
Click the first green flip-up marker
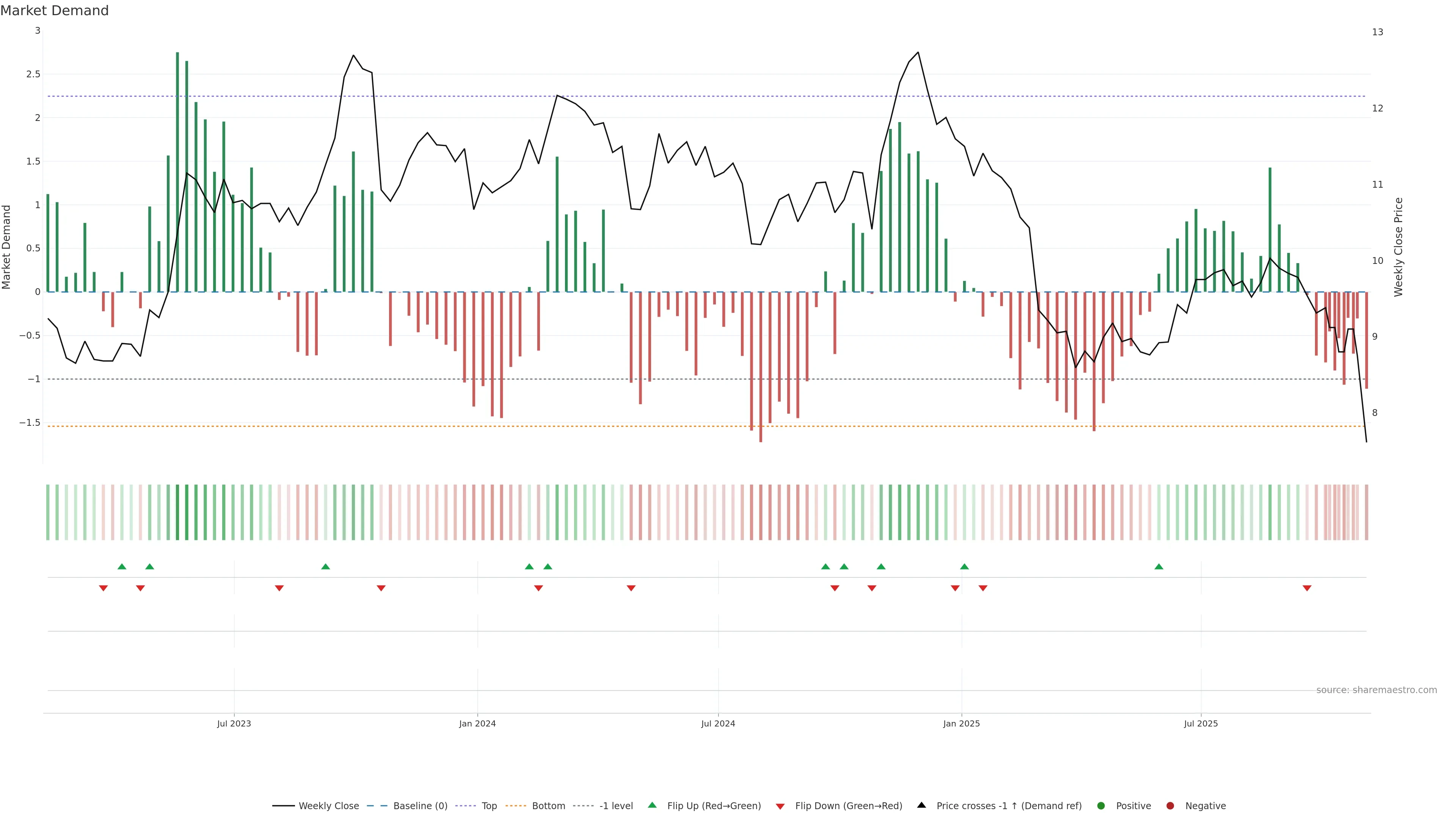[121, 566]
